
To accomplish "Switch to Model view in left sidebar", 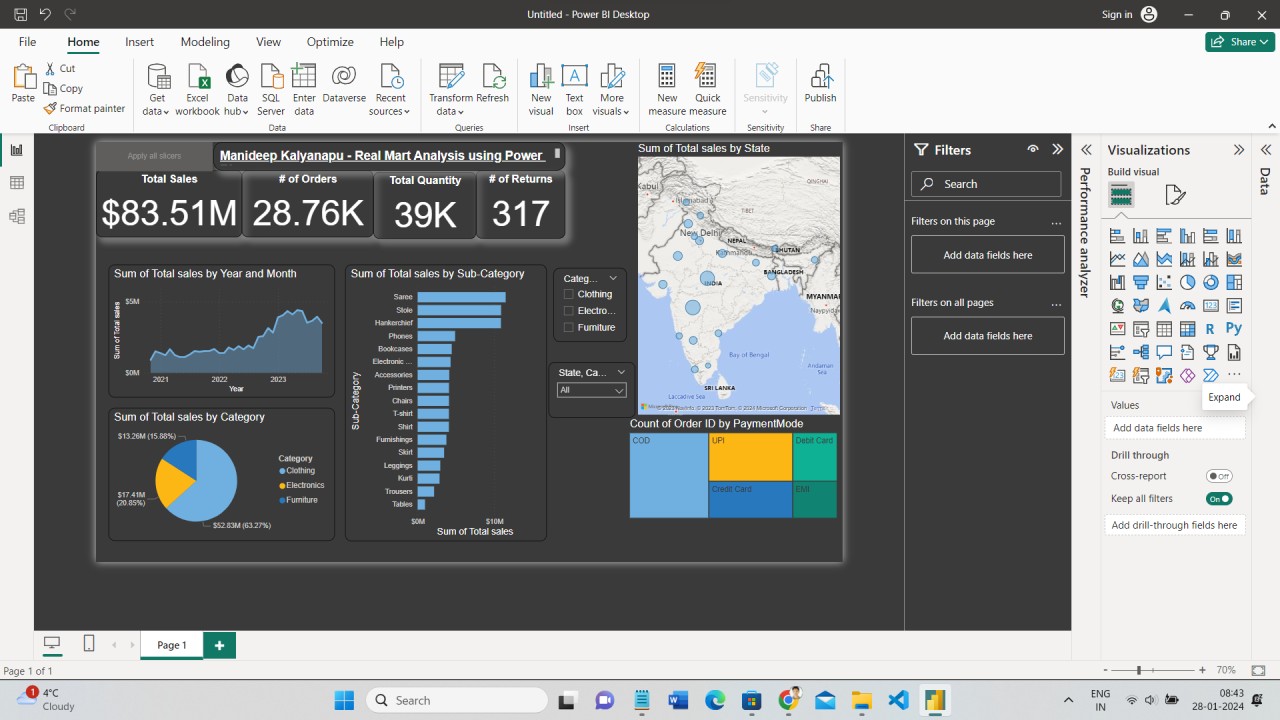I will tap(16, 216).
